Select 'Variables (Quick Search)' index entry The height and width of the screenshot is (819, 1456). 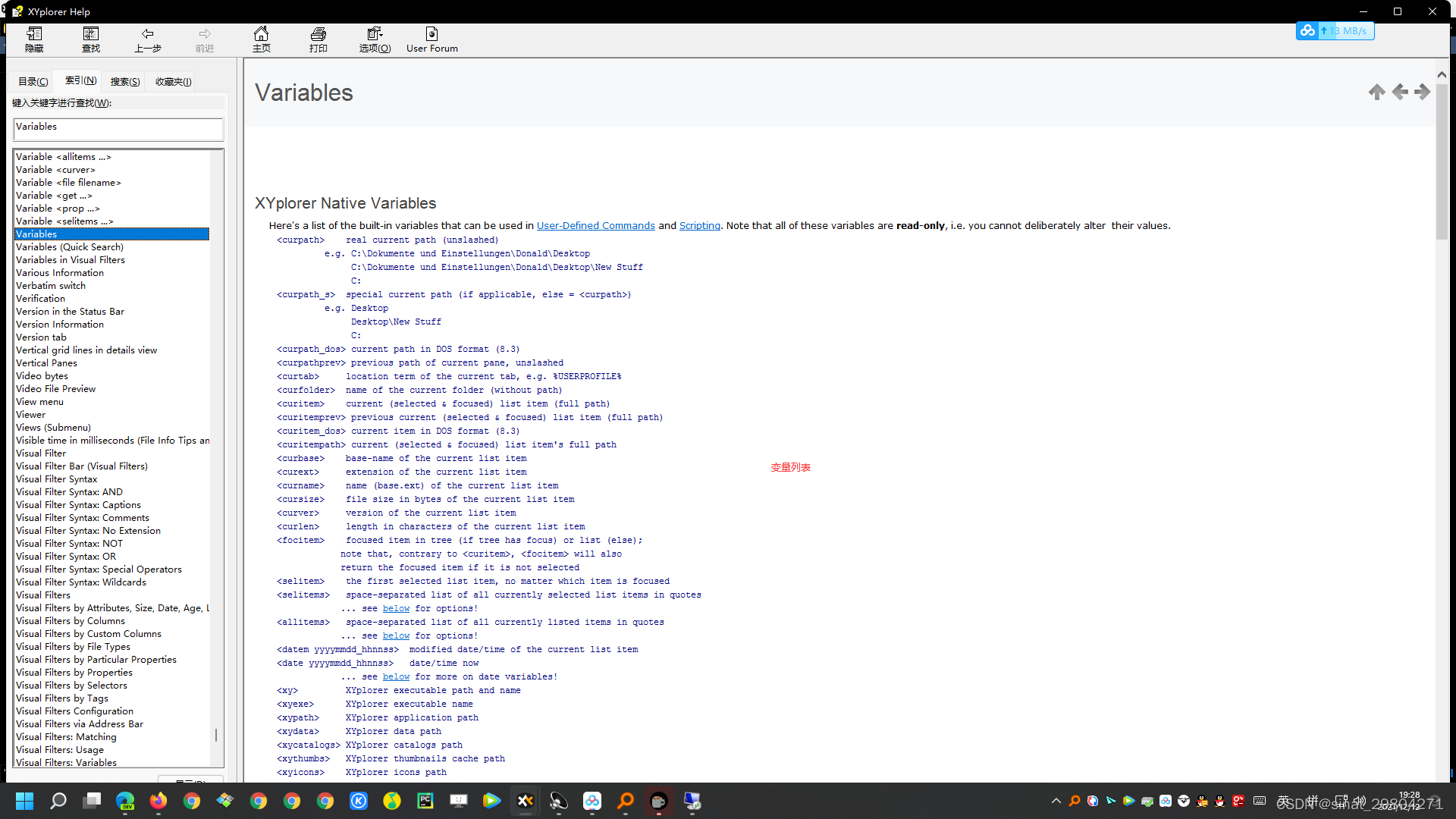point(70,247)
